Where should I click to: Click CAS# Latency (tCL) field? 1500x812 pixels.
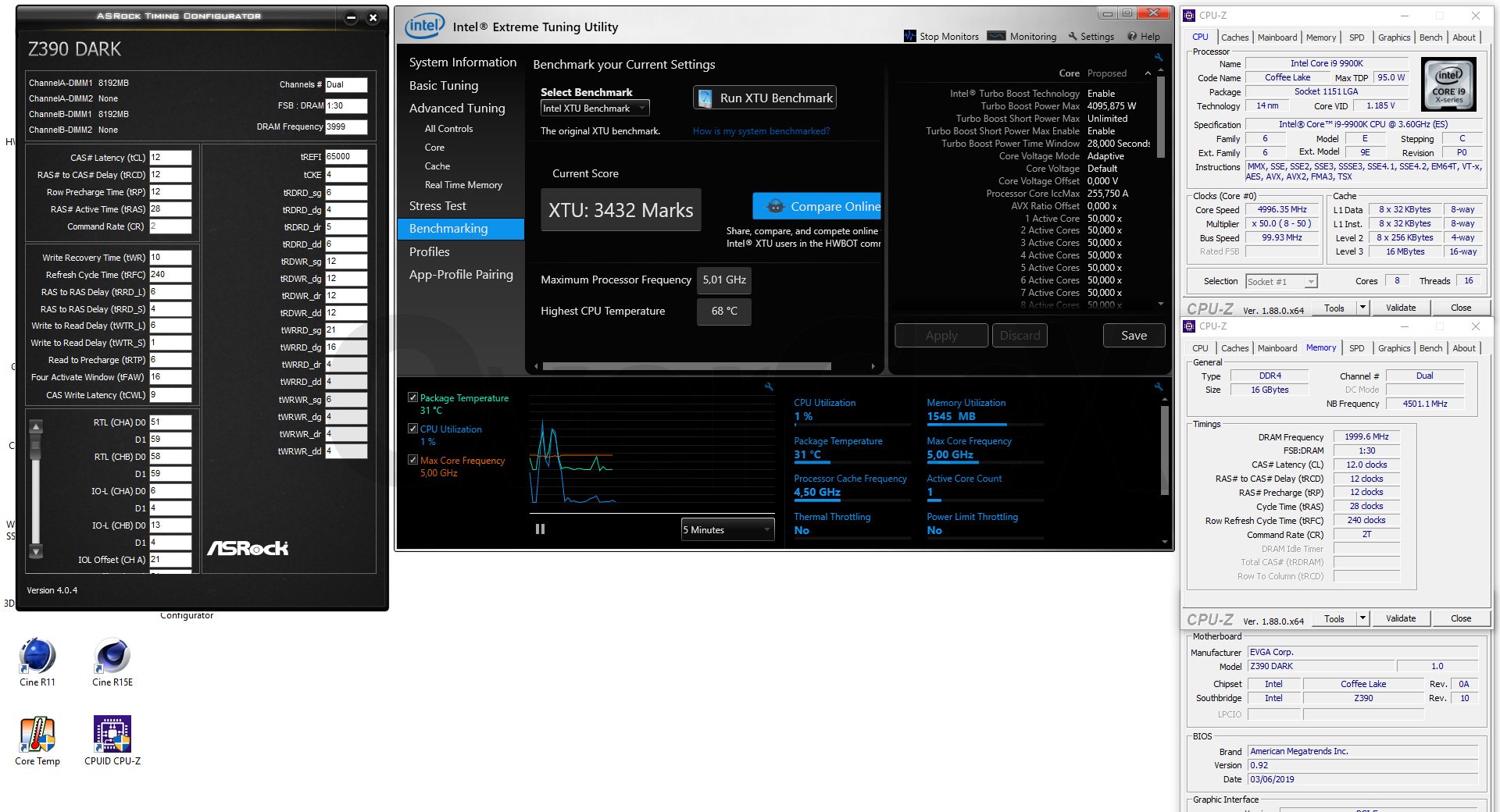[x=170, y=157]
